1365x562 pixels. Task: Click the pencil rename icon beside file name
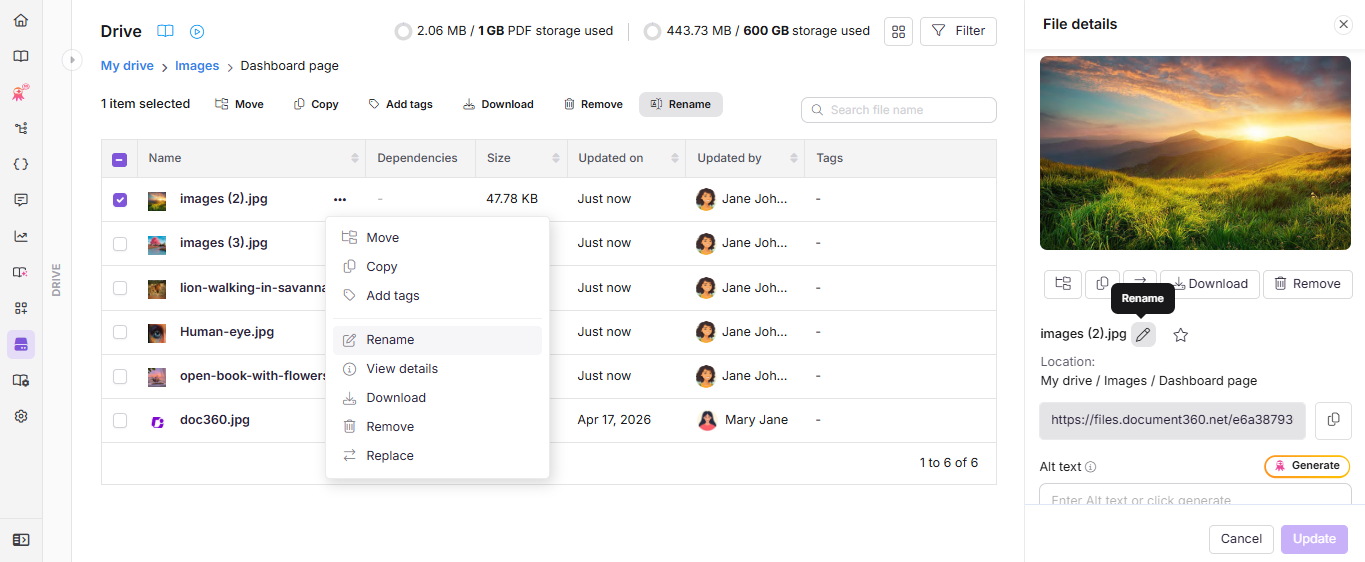(1143, 335)
